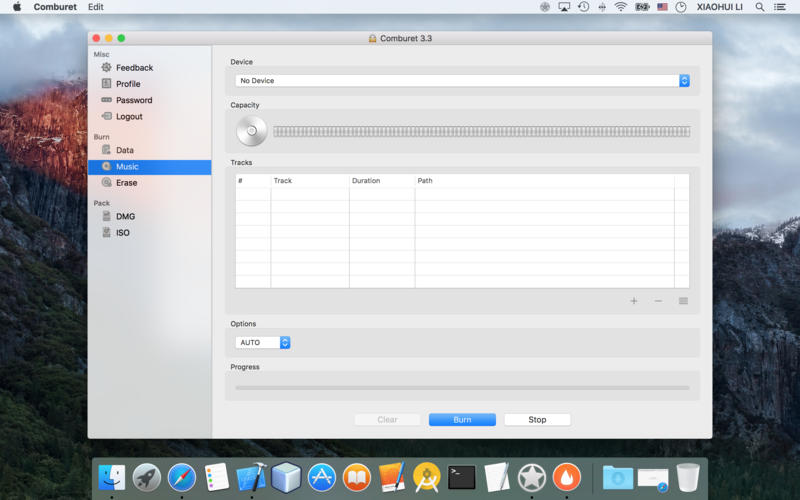800x500 pixels.
Task: Click the Data document icon
Action: pos(106,149)
